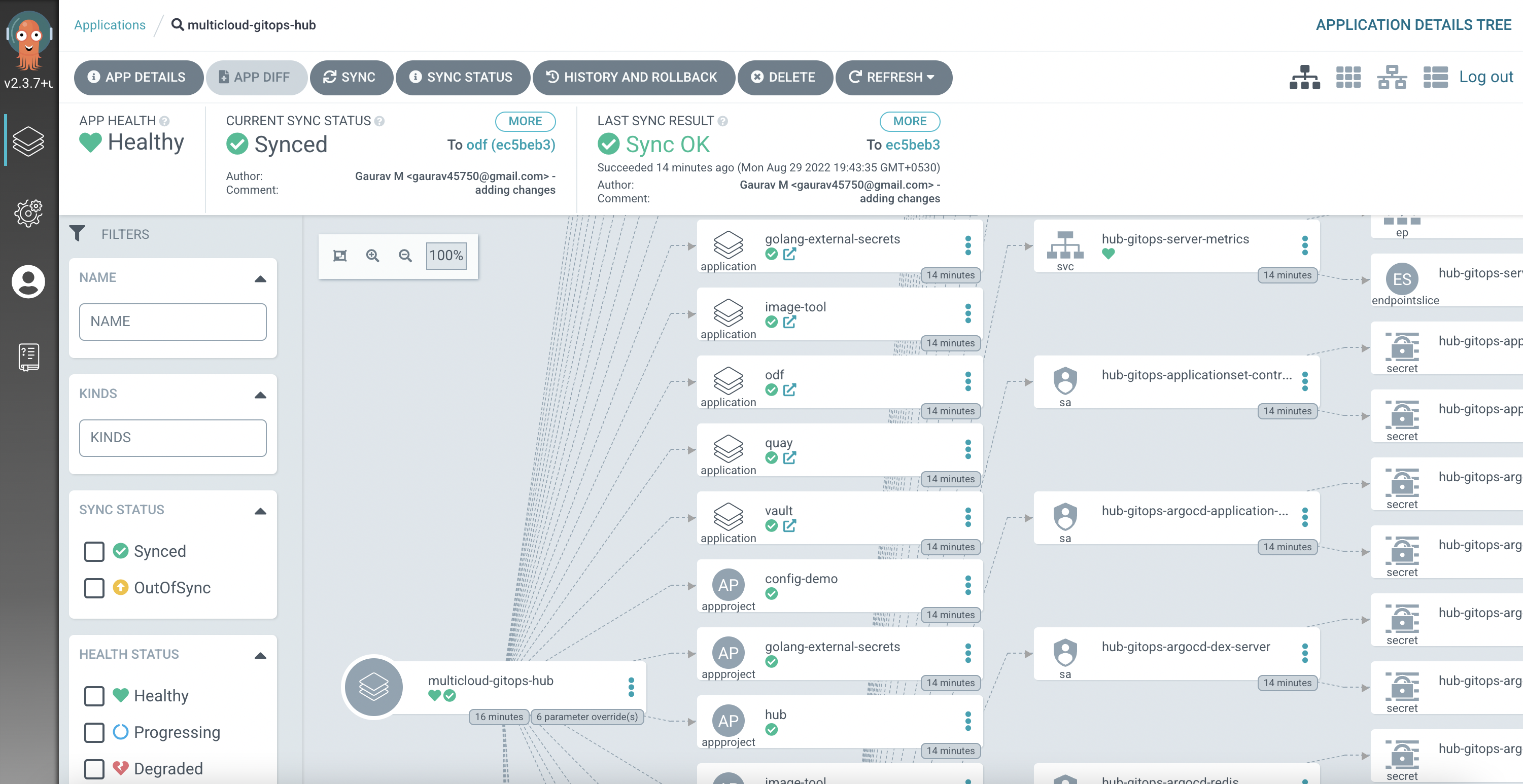The width and height of the screenshot is (1523, 784).
Task: Open Applications view in sidebar layers icon
Action: (28, 141)
